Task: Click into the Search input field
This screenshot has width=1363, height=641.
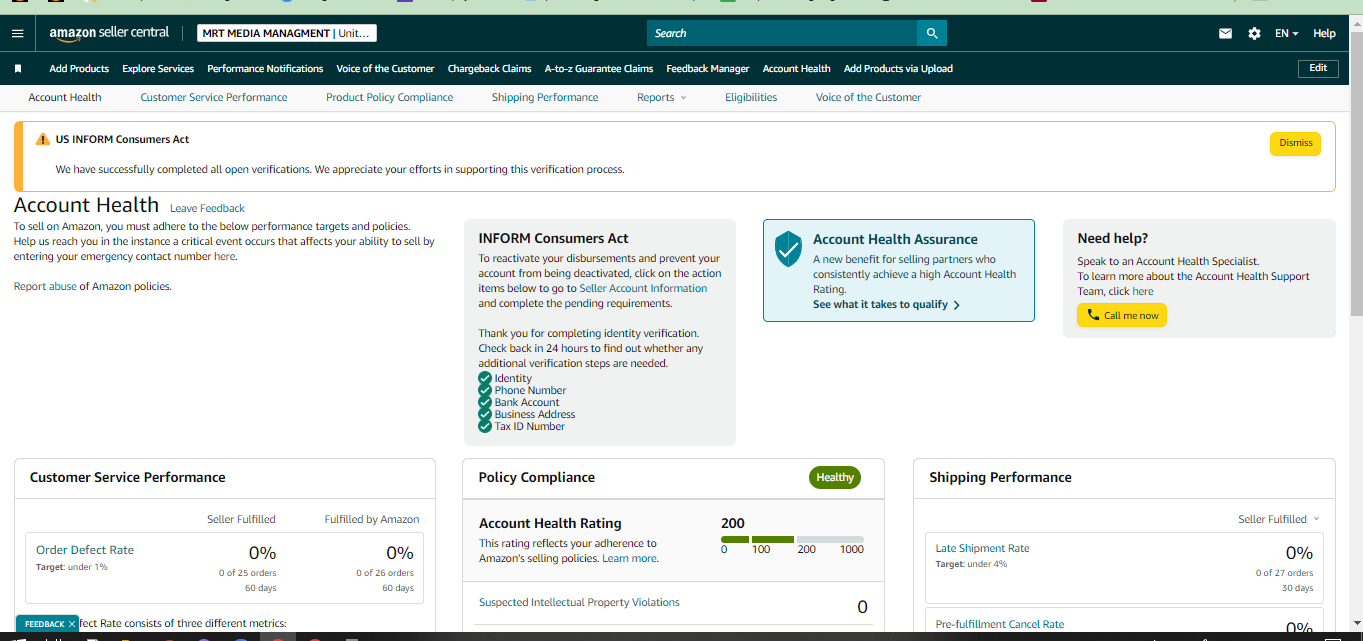Action: pos(782,33)
